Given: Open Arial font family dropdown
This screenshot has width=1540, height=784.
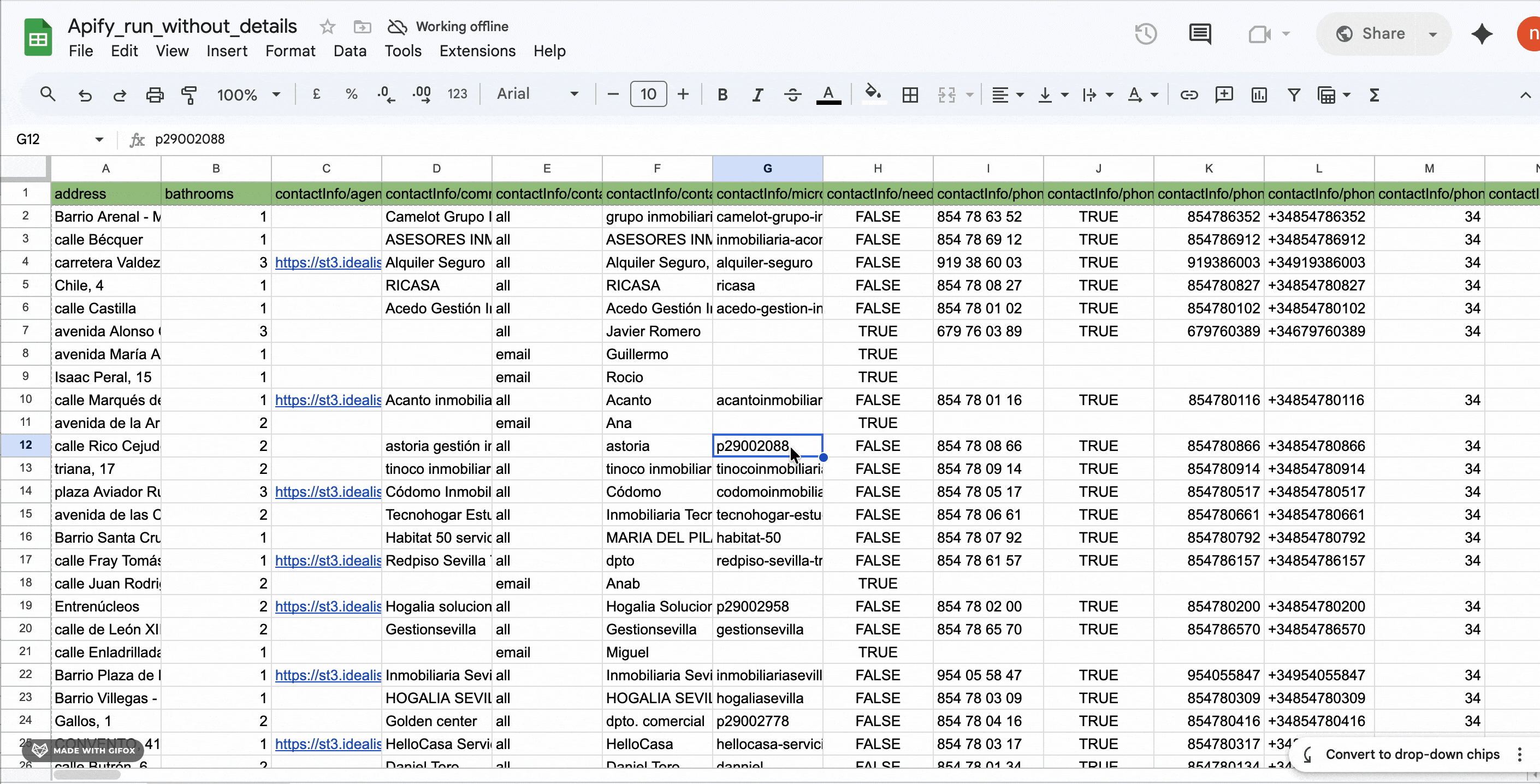Looking at the screenshot, I should pos(537,94).
